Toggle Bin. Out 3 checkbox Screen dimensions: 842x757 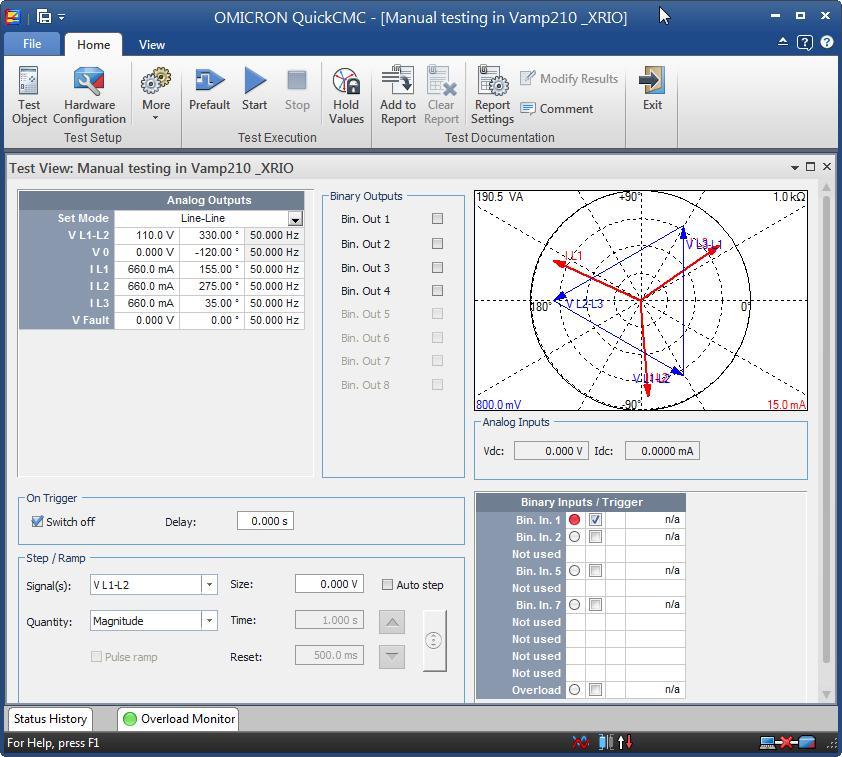pyautogui.click(x=438, y=267)
